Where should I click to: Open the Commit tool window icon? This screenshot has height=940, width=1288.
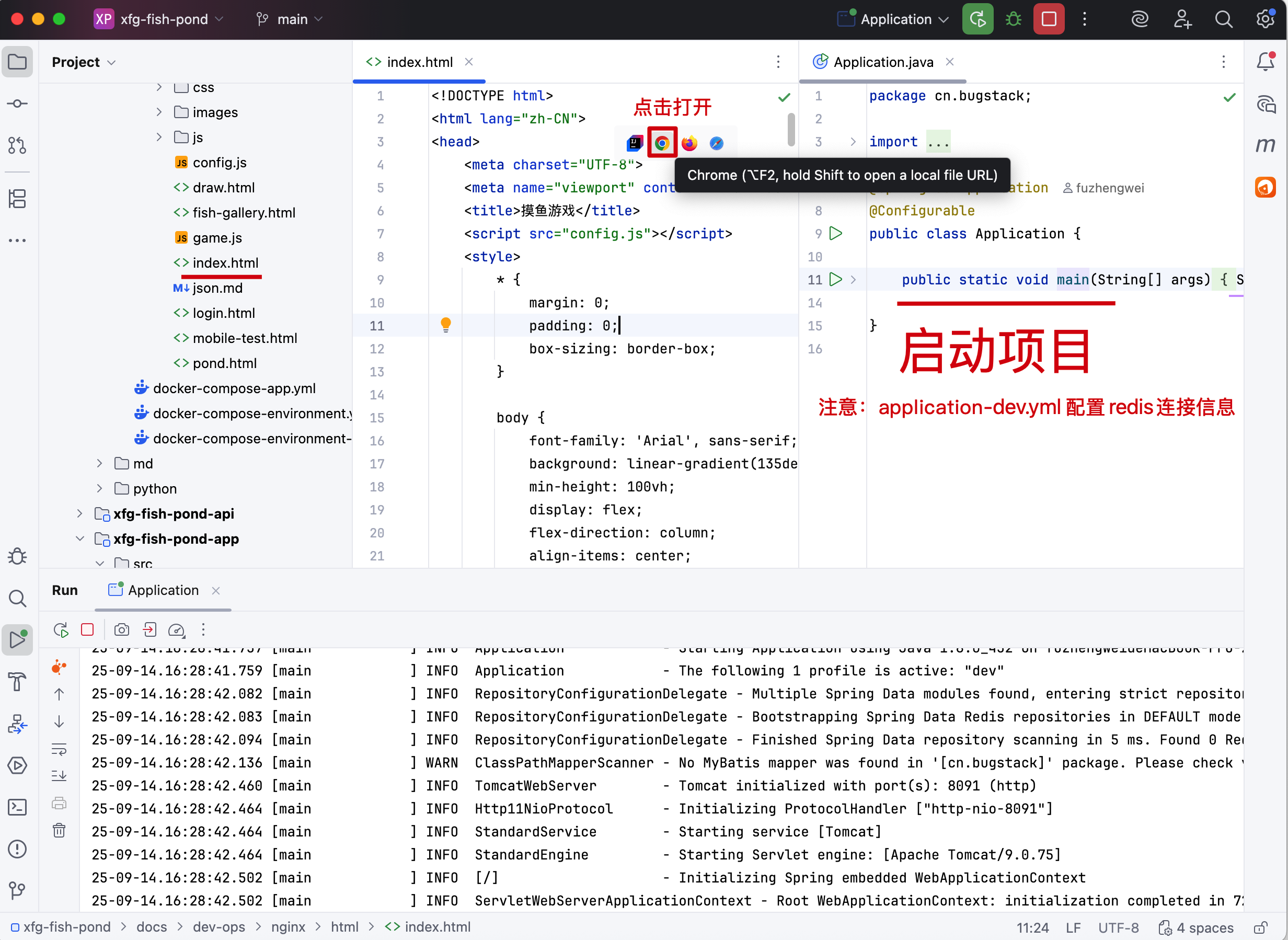tap(17, 104)
